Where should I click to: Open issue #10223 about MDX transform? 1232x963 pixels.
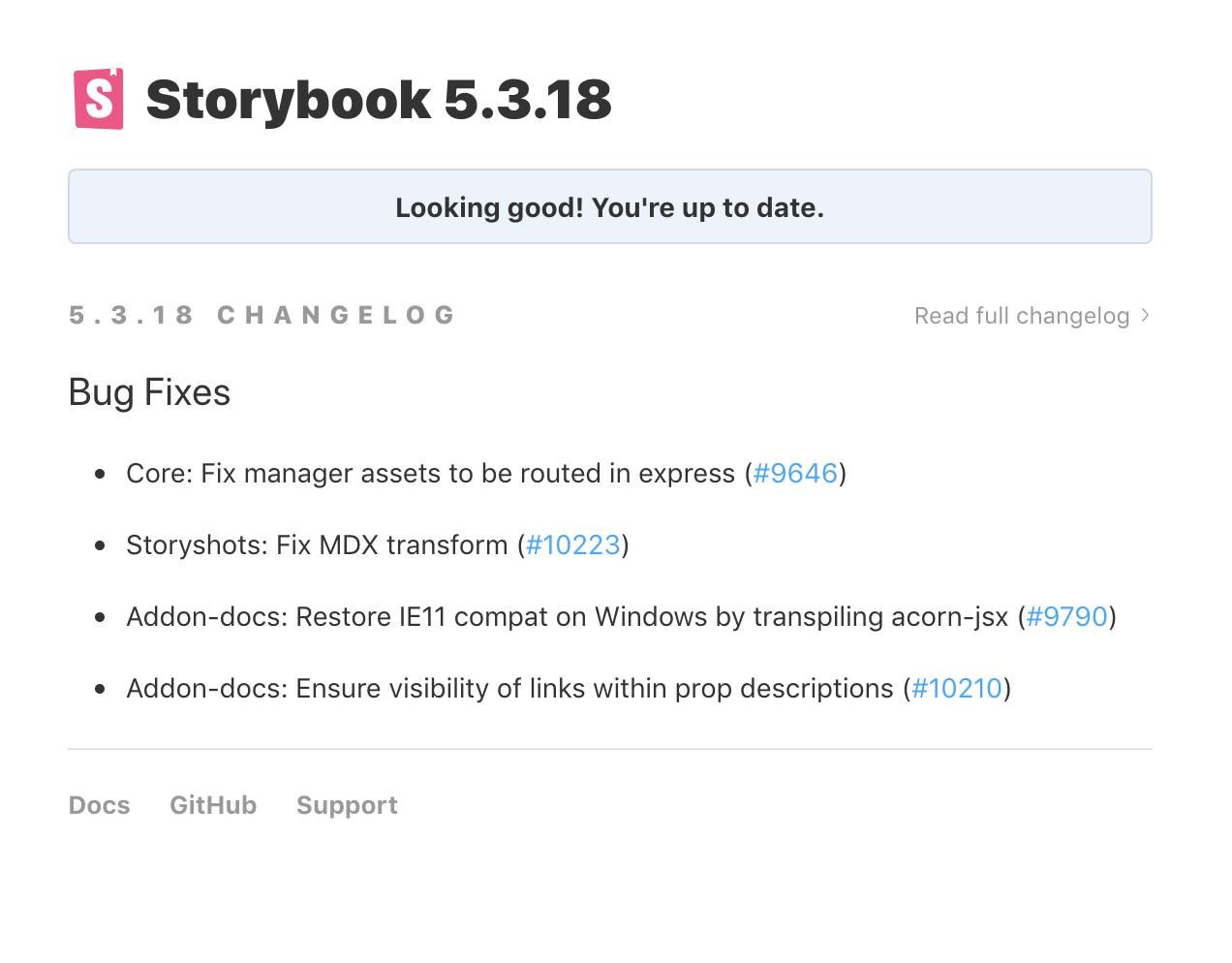tap(572, 544)
